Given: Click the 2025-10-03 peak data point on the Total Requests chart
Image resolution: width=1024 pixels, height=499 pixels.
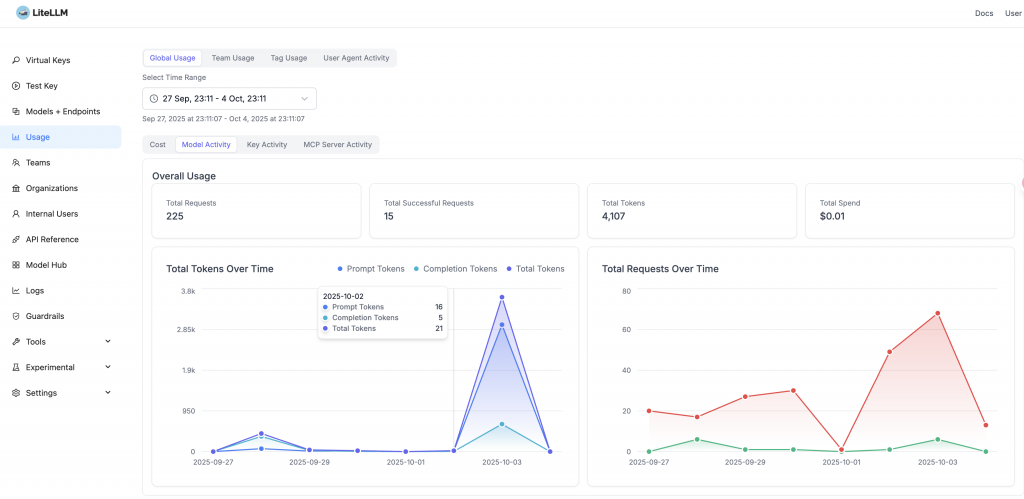Looking at the screenshot, I should 937,313.
